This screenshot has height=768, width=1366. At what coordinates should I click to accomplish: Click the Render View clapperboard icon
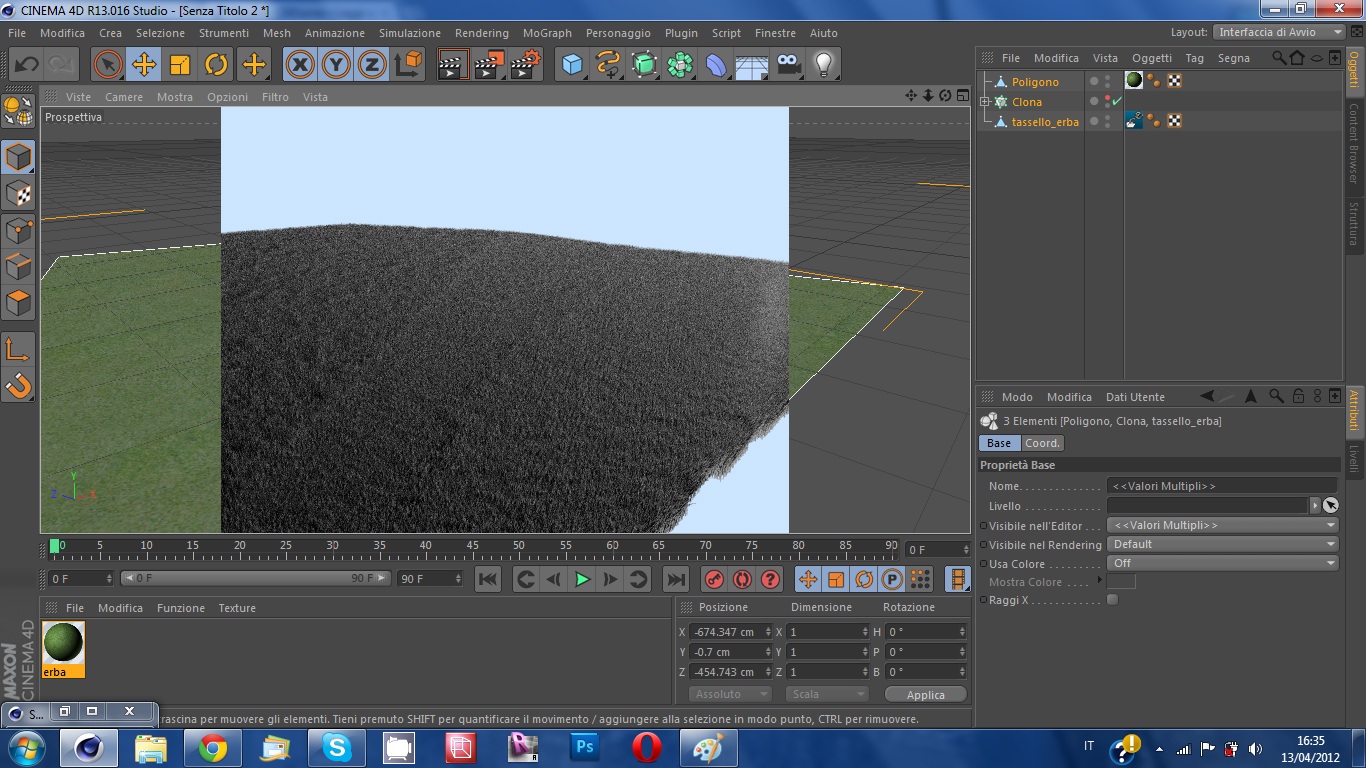coord(454,65)
